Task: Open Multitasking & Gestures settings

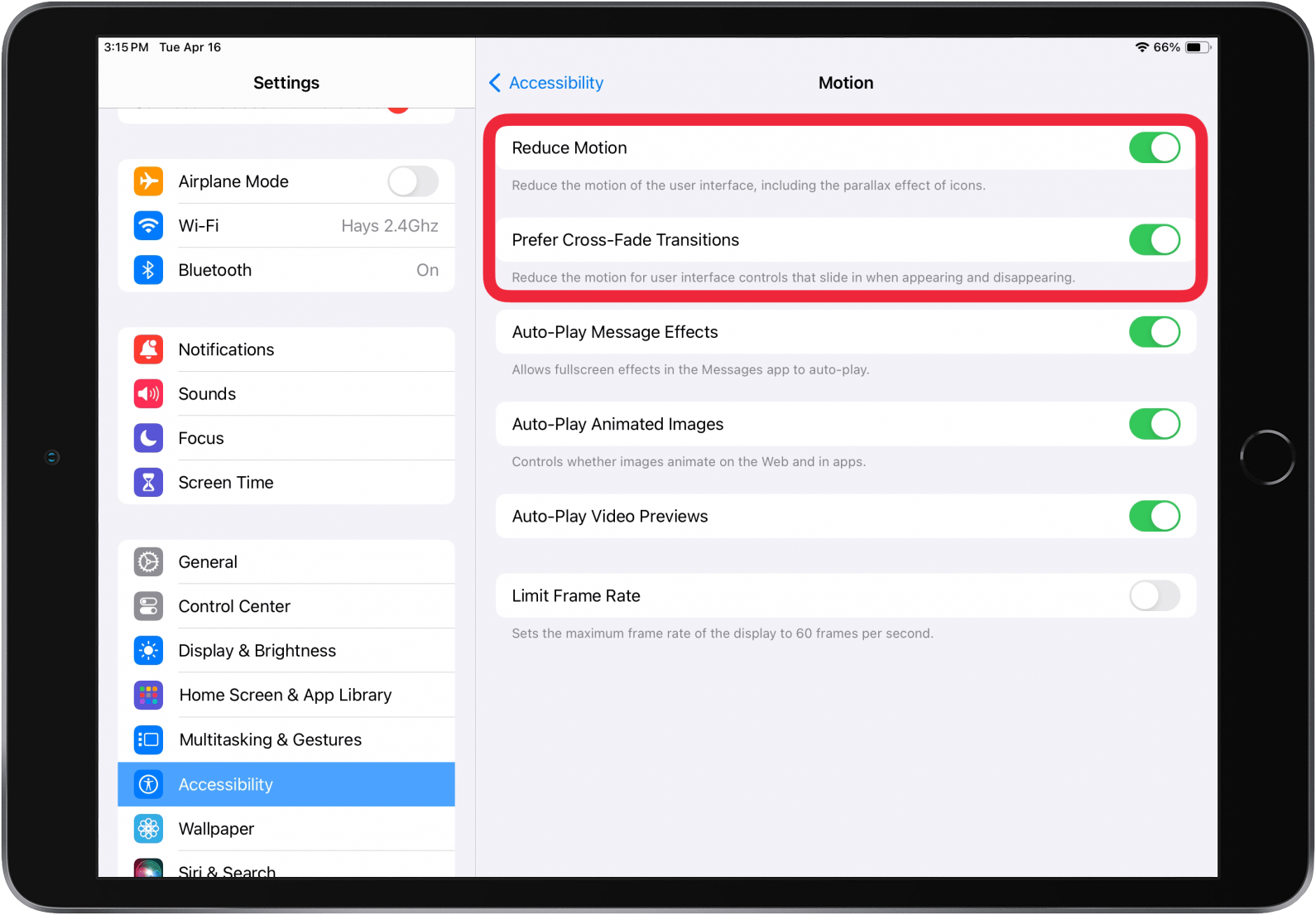Action: tap(286, 740)
